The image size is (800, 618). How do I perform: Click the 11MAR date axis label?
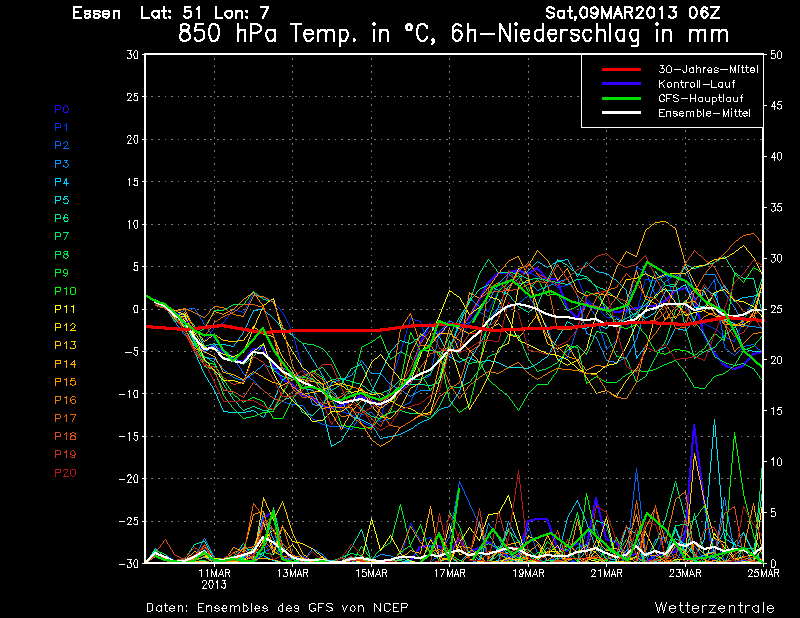[214, 573]
